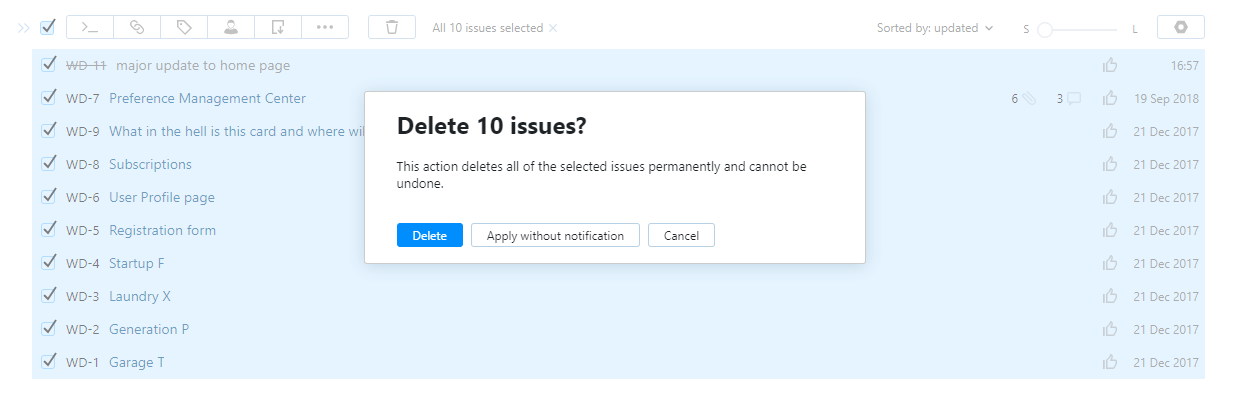Viewport: 1237px width, 394px height.
Task: Open the 'Sorted by: updated' dropdown
Action: 935,28
